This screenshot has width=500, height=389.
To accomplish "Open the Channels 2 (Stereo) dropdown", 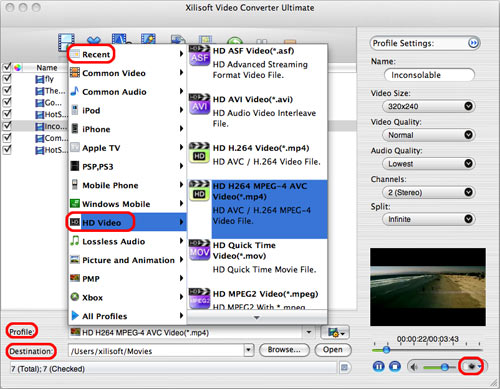I will pyautogui.click(x=429, y=192).
